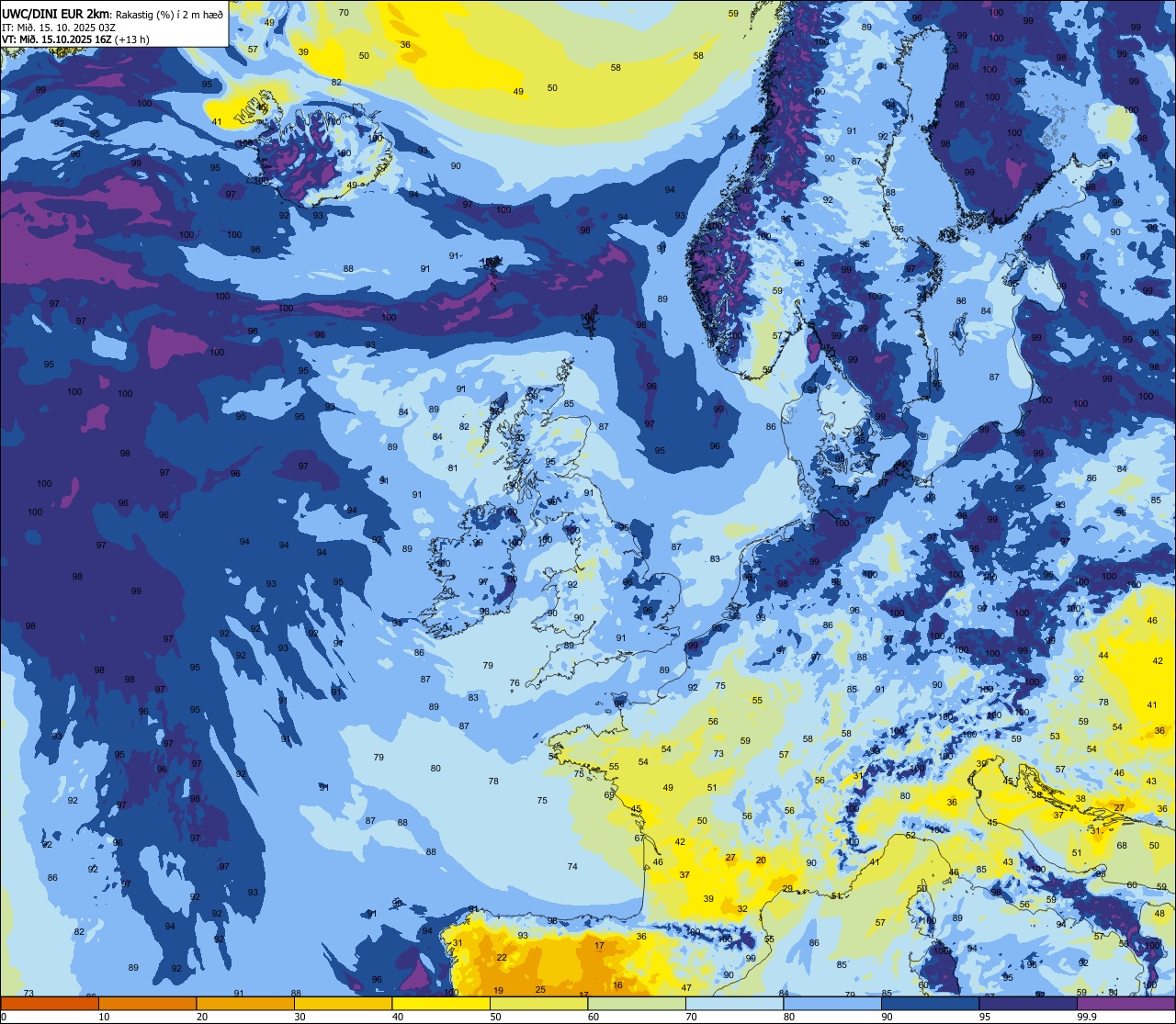
Task: Choose the 30–40% amber legend segment
Action: click(x=343, y=1003)
